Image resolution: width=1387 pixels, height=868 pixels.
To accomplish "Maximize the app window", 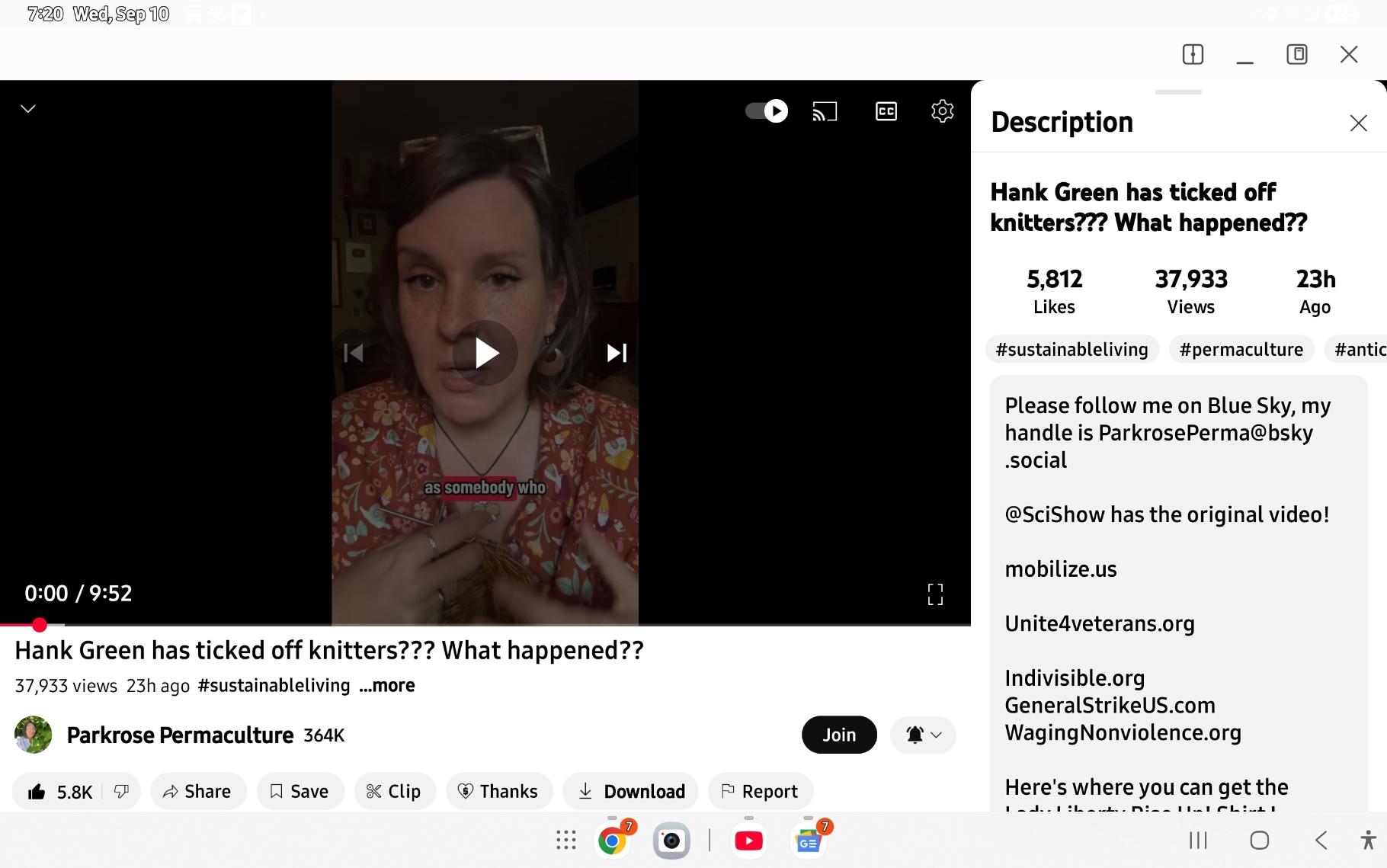I will tap(1297, 54).
